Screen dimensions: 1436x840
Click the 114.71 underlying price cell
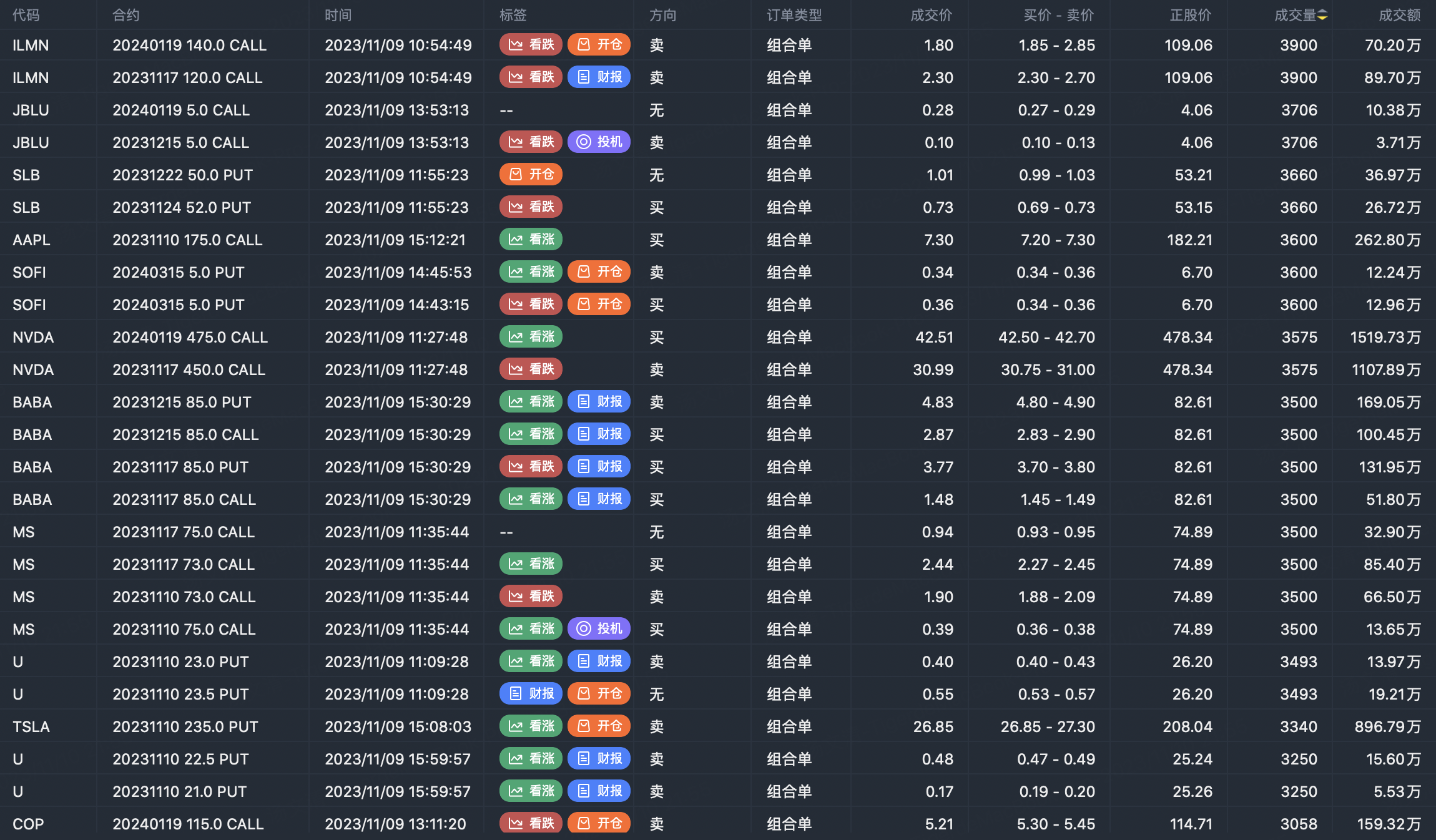tap(1191, 824)
